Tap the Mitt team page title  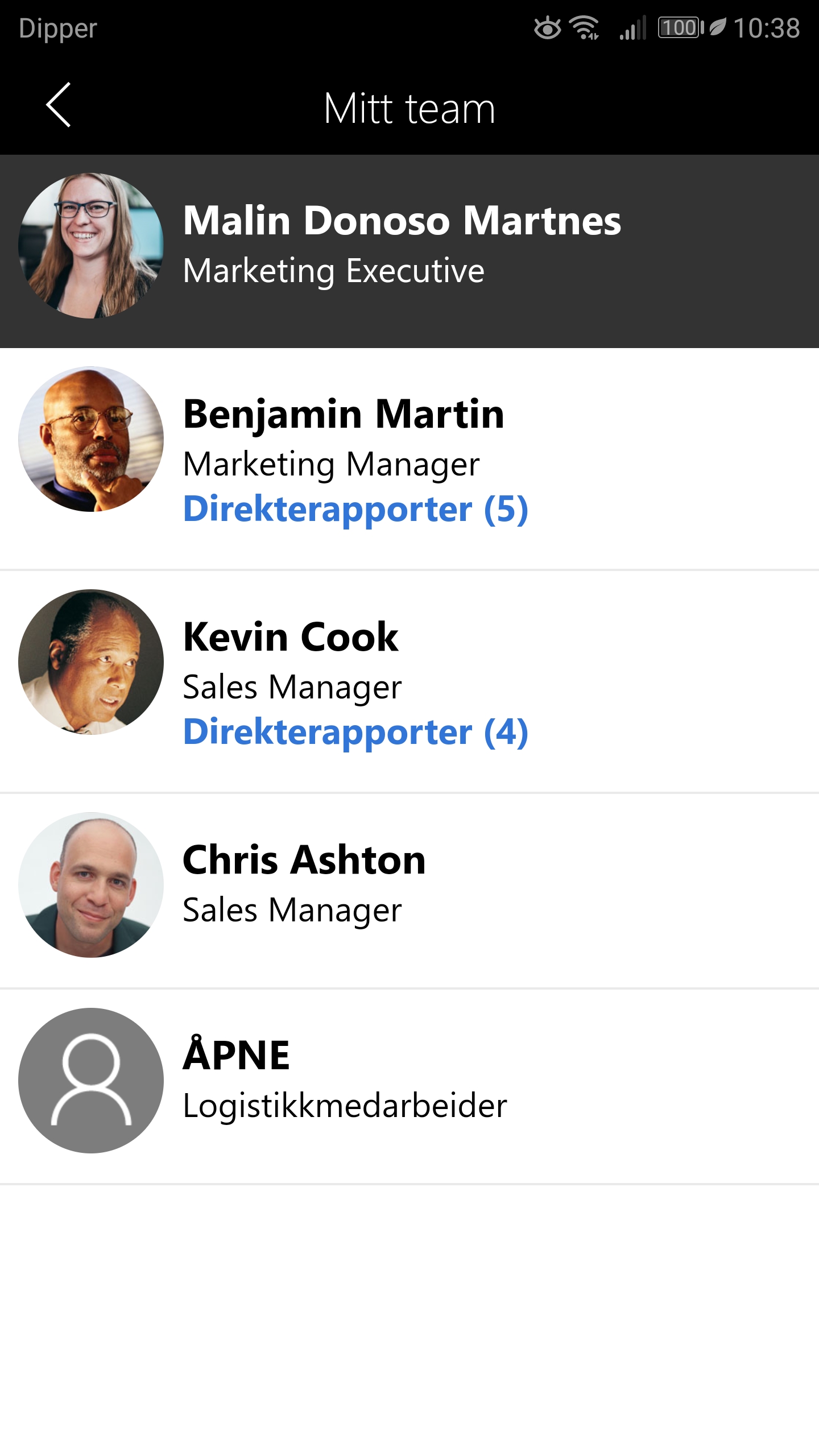(x=409, y=108)
